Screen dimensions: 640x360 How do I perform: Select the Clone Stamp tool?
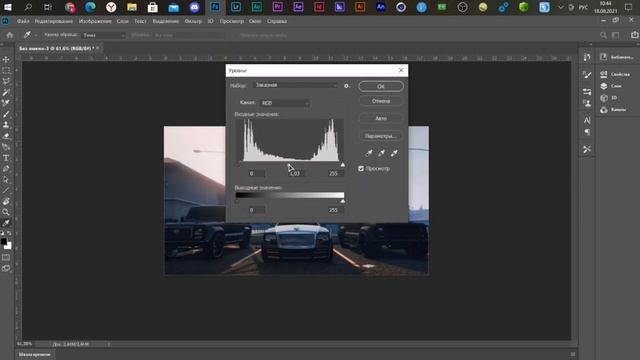click(x=6, y=125)
